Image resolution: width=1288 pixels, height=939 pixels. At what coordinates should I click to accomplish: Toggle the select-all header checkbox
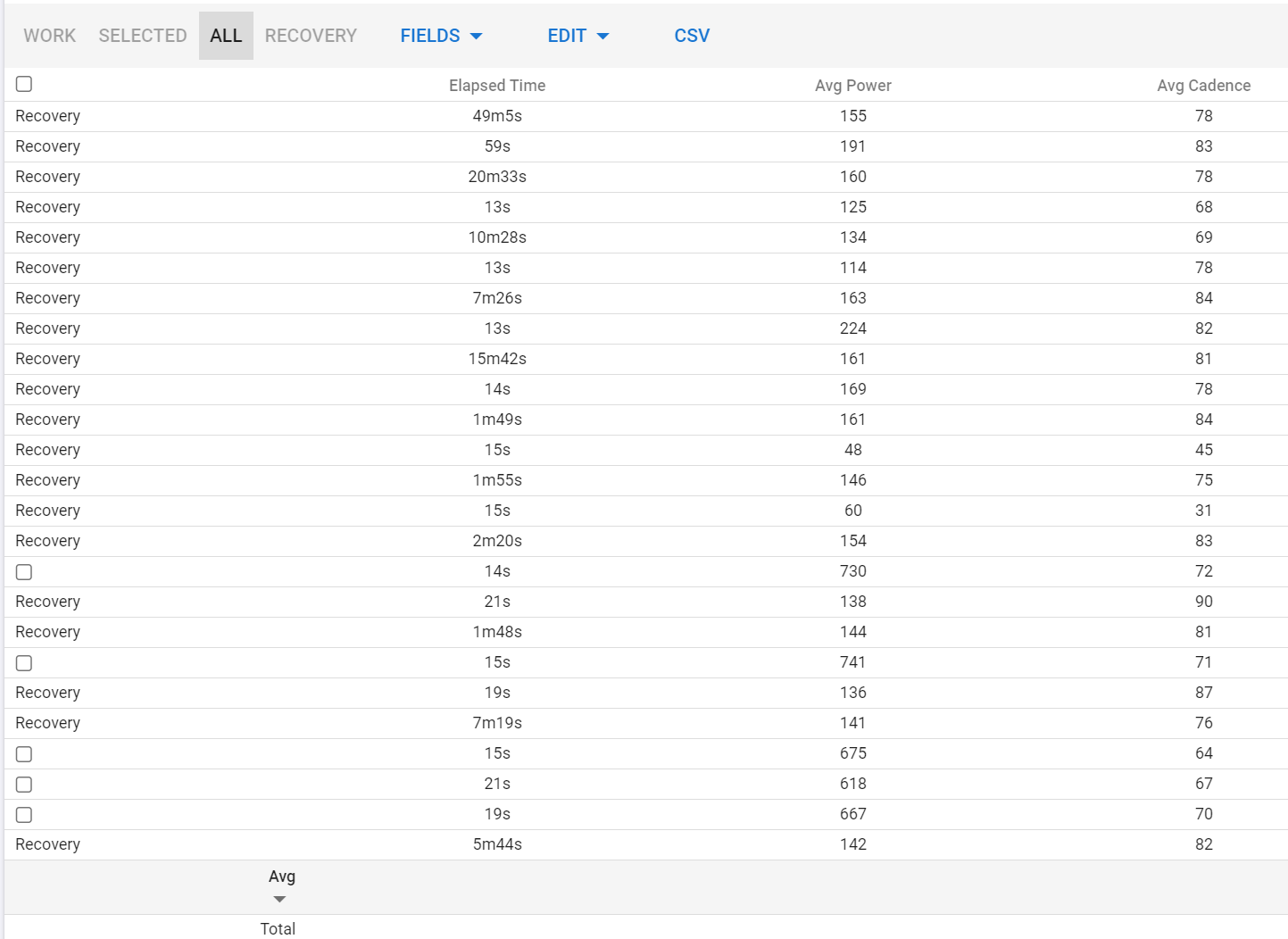[24, 84]
